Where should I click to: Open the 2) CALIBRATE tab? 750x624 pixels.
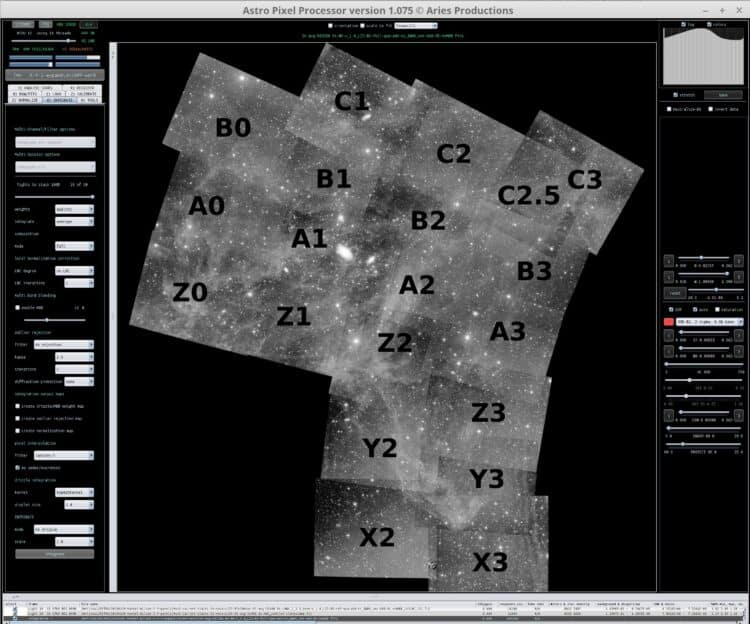(83, 94)
